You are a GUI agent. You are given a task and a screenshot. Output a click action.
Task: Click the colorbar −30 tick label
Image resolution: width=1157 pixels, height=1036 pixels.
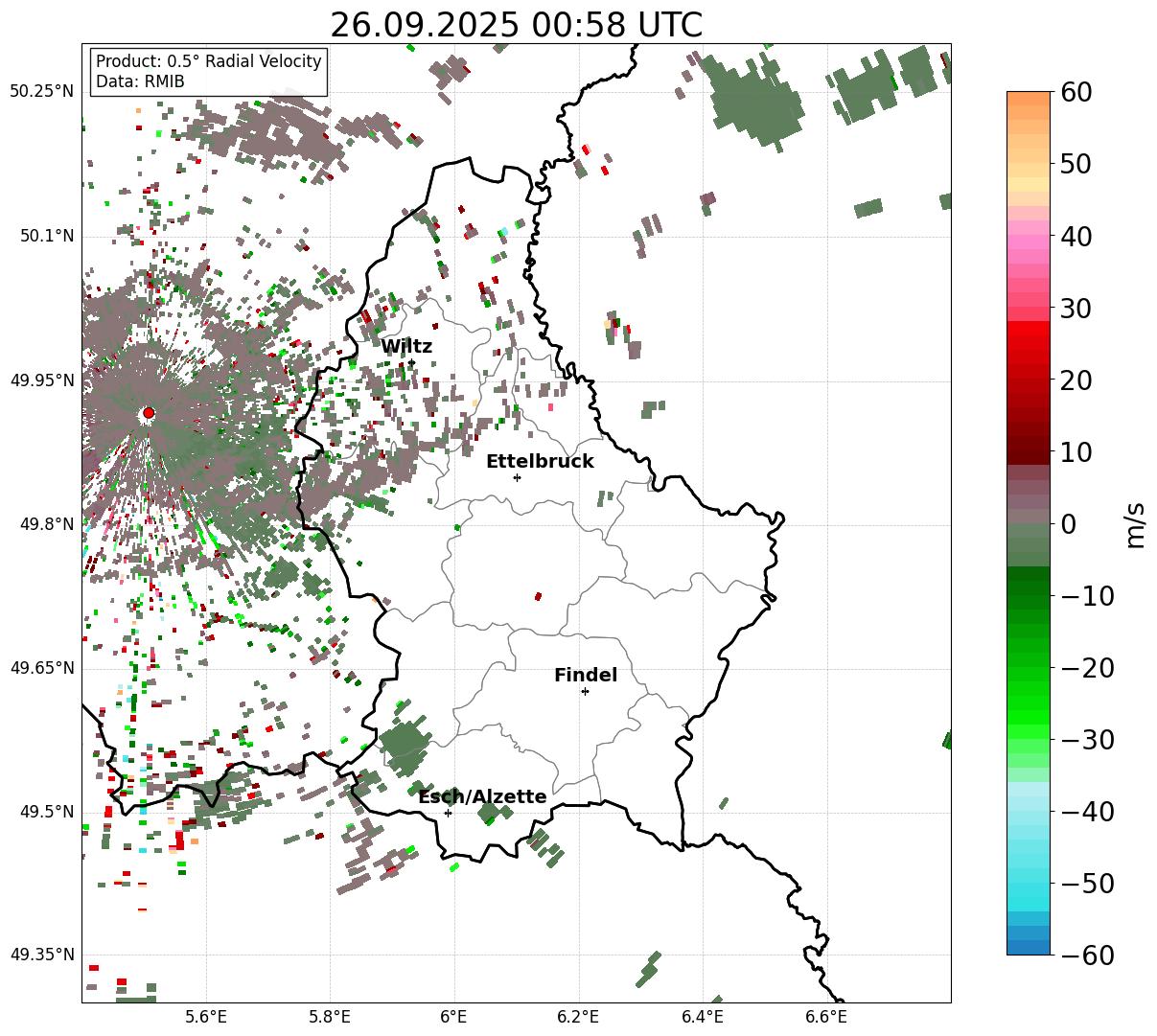click(1087, 739)
